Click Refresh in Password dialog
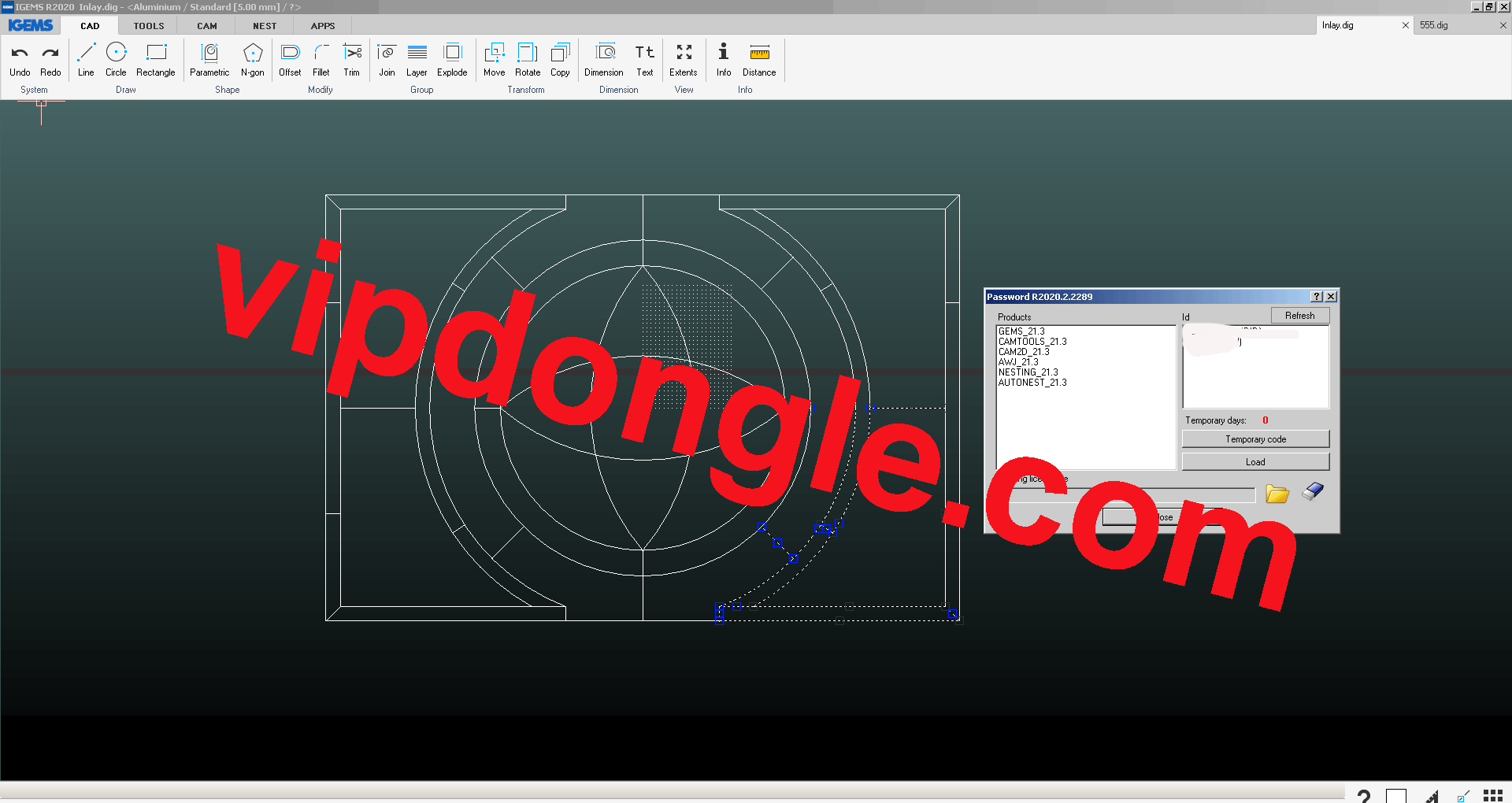This screenshot has height=803, width=1512. click(1300, 316)
